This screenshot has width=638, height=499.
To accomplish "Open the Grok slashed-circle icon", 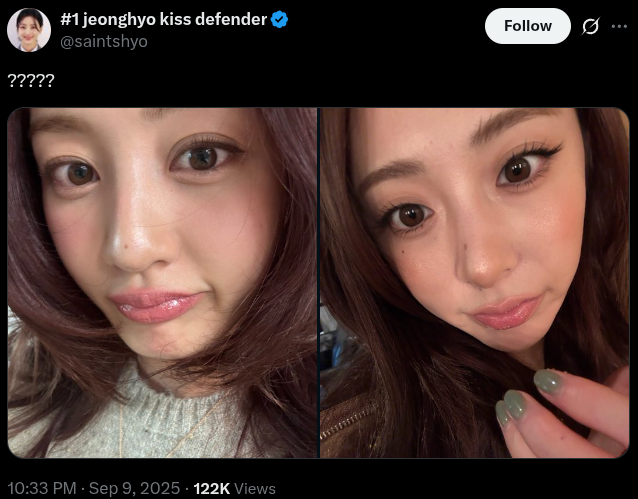I will coord(590,26).
